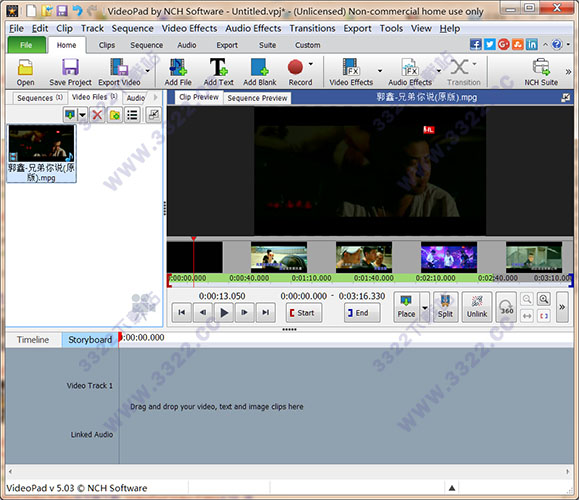Viewport: 579px width, 500px height.
Task: Split the clip with Split button
Action: (445, 307)
